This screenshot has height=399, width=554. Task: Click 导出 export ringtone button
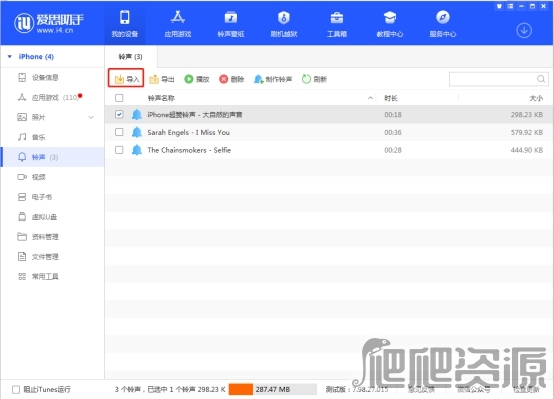(x=162, y=79)
